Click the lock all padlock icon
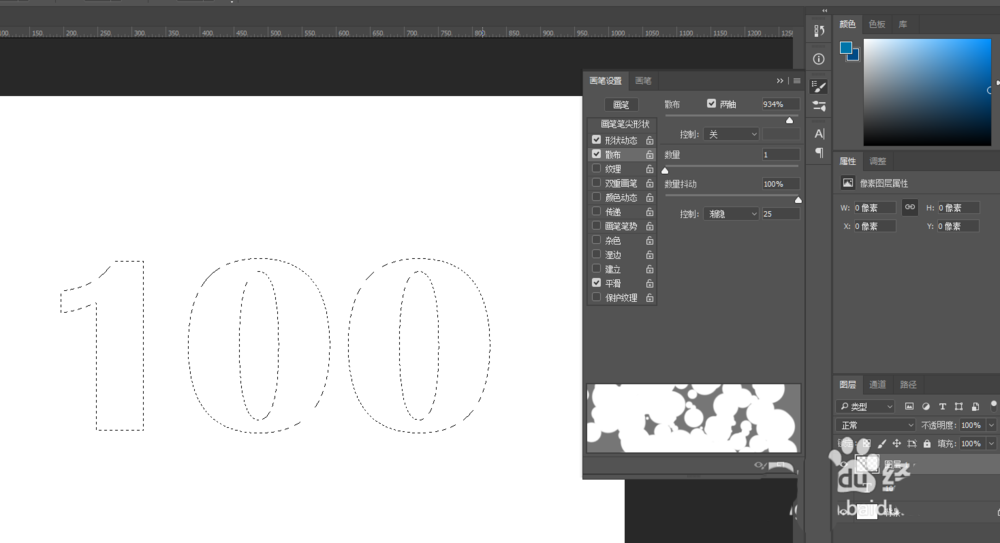The height and width of the screenshot is (543, 1000). pyautogui.click(x=927, y=443)
